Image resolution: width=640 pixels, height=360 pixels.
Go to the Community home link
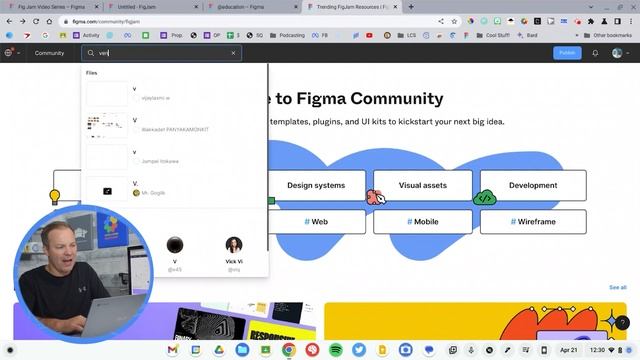click(x=49, y=53)
